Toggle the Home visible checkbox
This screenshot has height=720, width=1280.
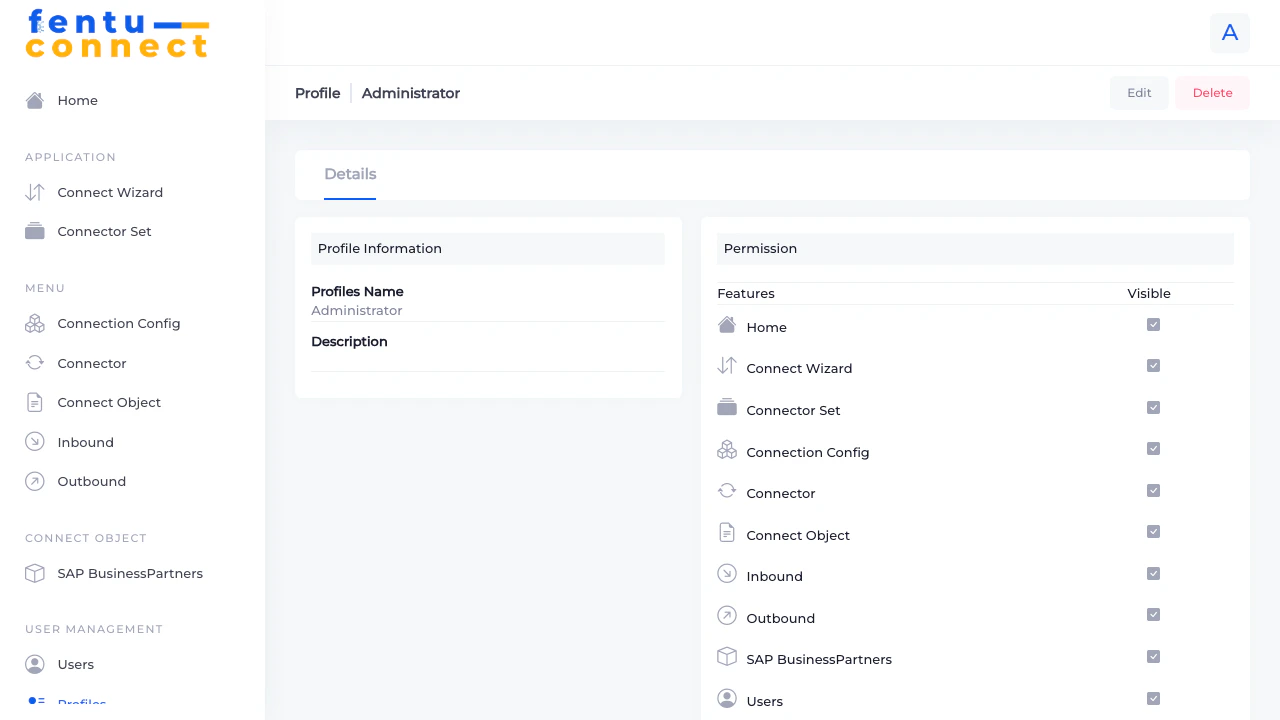(x=1153, y=325)
